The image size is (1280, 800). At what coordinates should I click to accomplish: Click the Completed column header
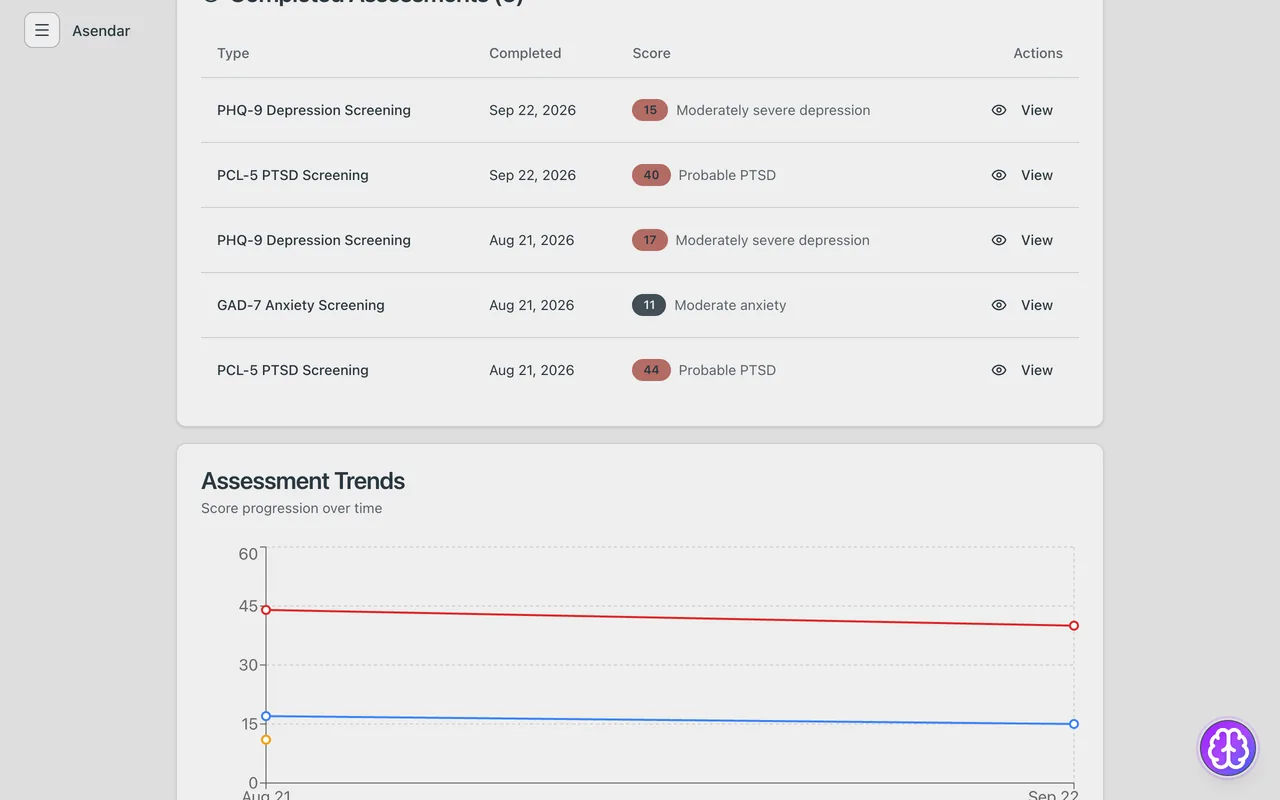pyautogui.click(x=525, y=53)
